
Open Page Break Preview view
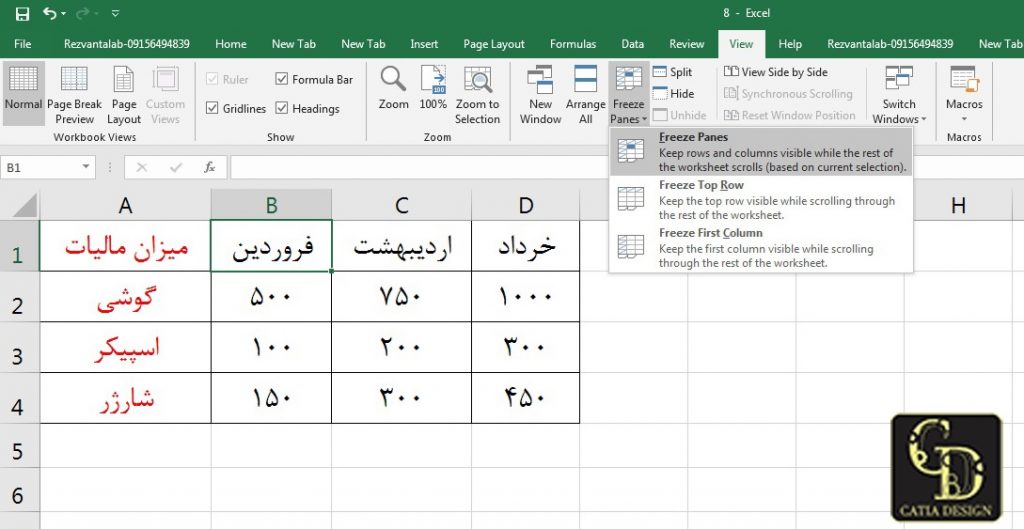point(74,93)
